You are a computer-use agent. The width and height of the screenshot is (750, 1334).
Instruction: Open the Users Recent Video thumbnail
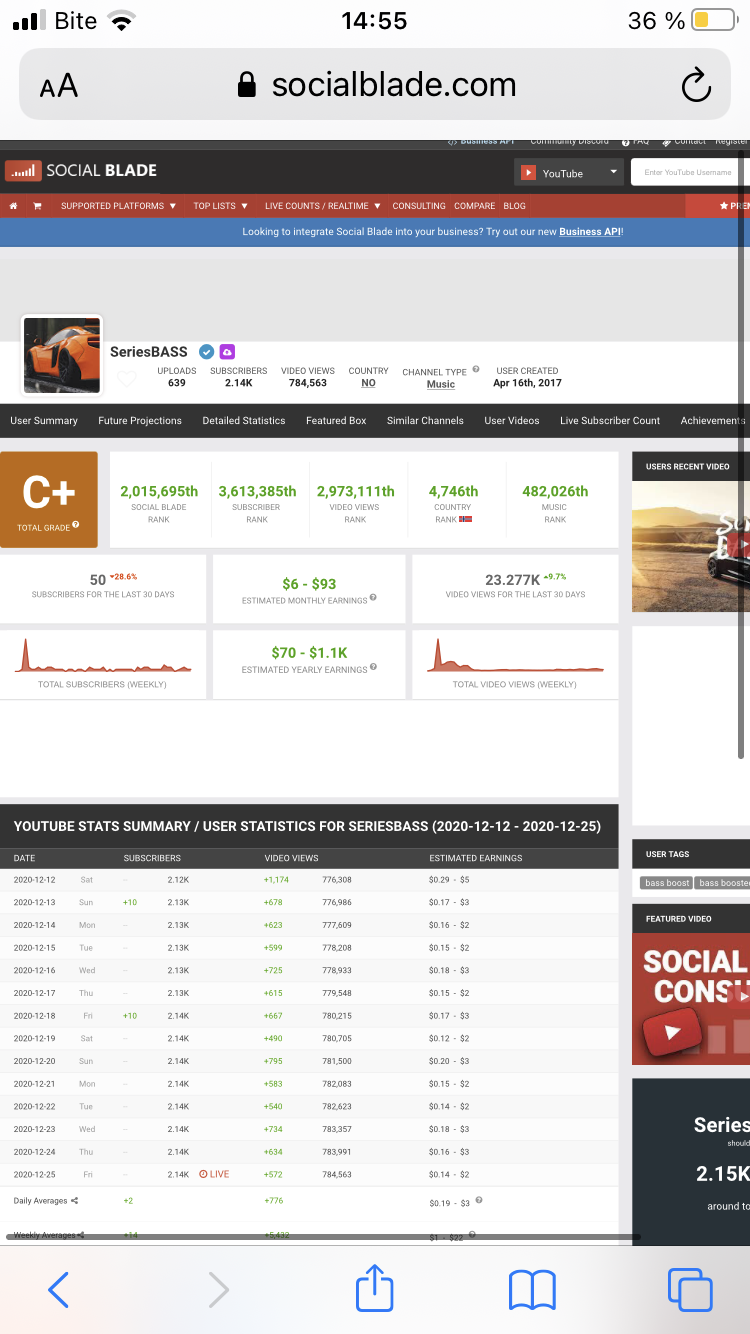pyautogui.click(x=691, y=547)
